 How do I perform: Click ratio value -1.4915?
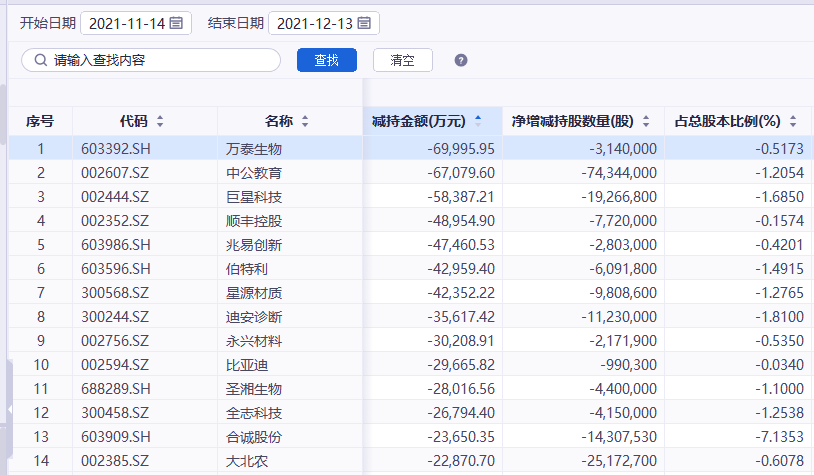click(x=779, y=269)
